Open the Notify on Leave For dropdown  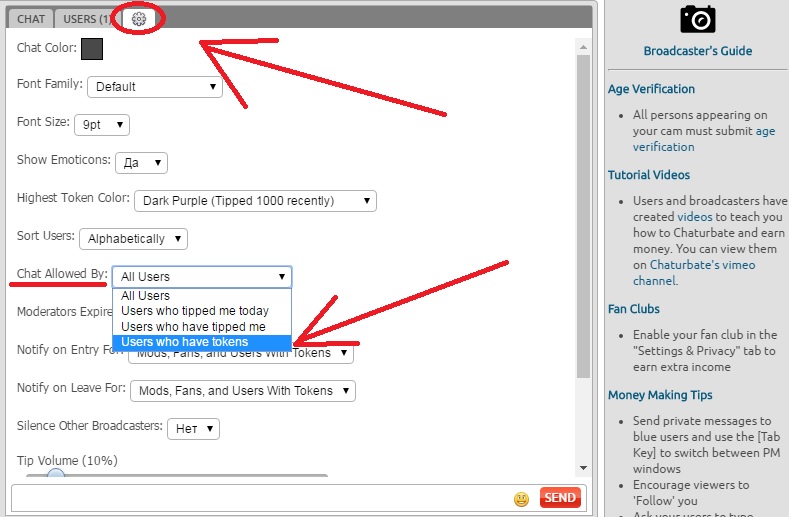(x=242, y=391)
